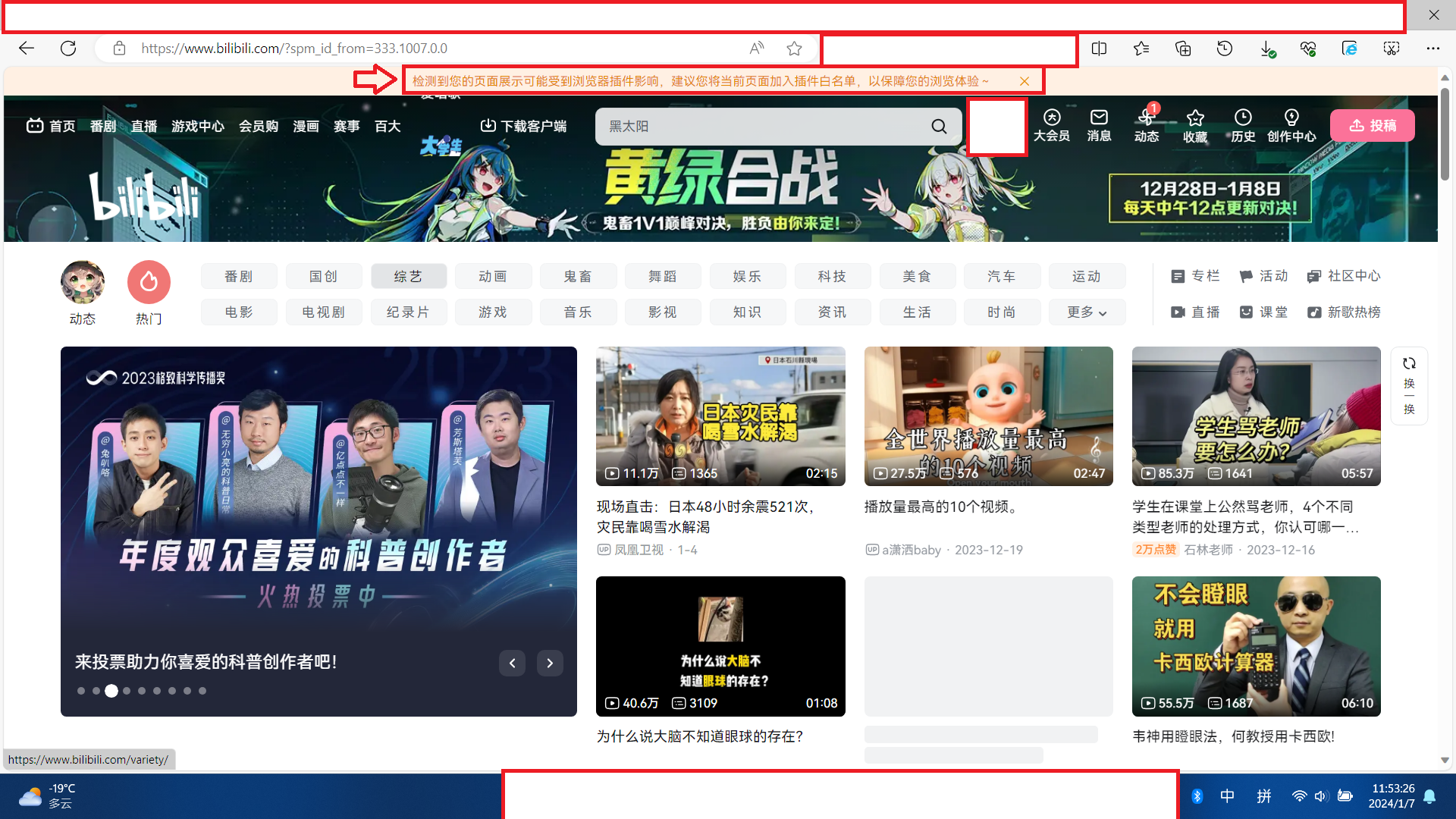Navigate to 番剧 in the top navigation

pyautogui.click(x=103, y=126)
